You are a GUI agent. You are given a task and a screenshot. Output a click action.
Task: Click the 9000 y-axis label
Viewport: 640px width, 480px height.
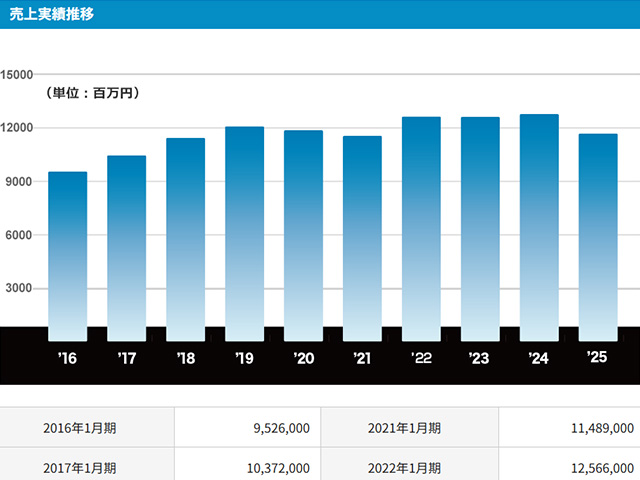21,182
